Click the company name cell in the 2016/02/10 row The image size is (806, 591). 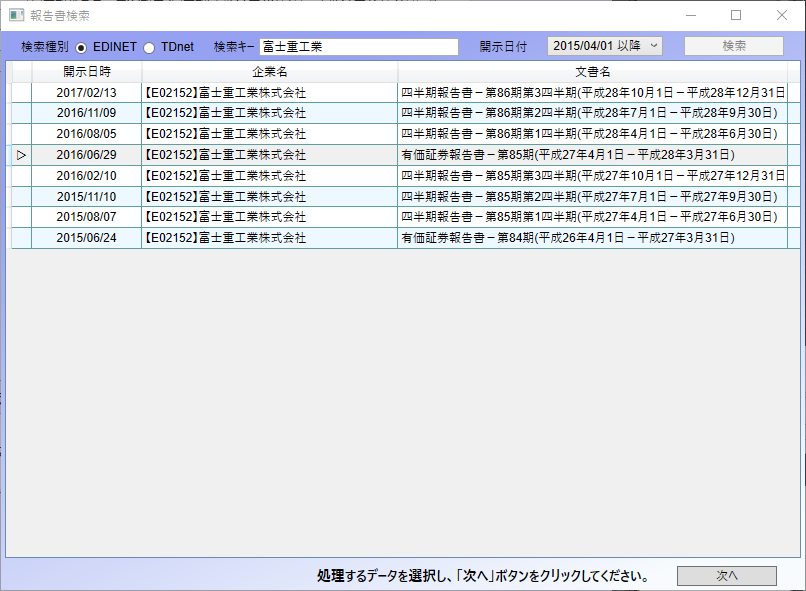pos(269,176)
